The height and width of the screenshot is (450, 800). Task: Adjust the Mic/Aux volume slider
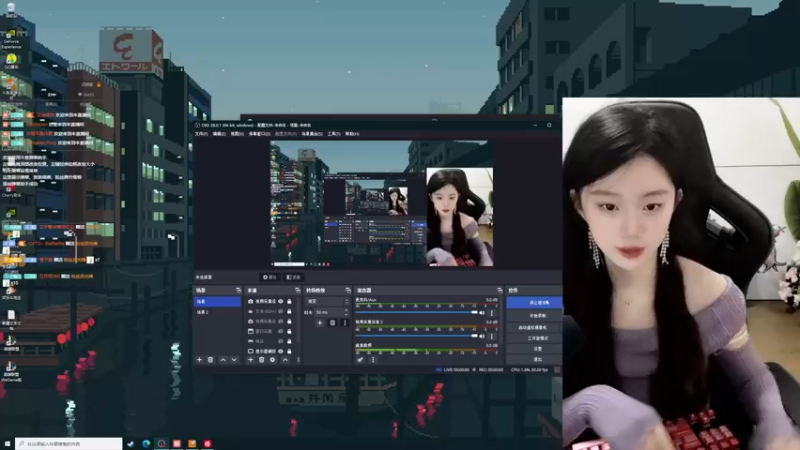(x=416, y=312)
